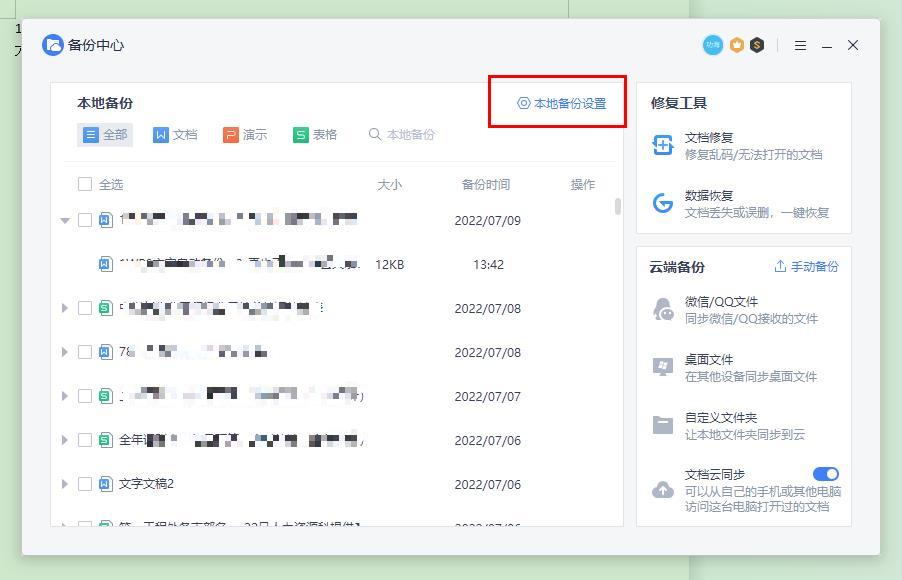The image size is (902, 580).
Task: Expand the 文字文稿2 backup entry
Action: point(64,484)
